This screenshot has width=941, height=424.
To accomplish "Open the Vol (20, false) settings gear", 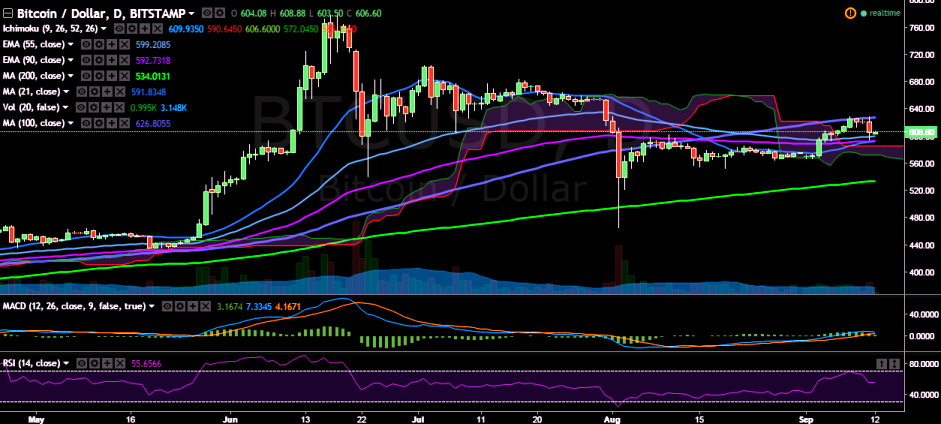I will point(94,107).
